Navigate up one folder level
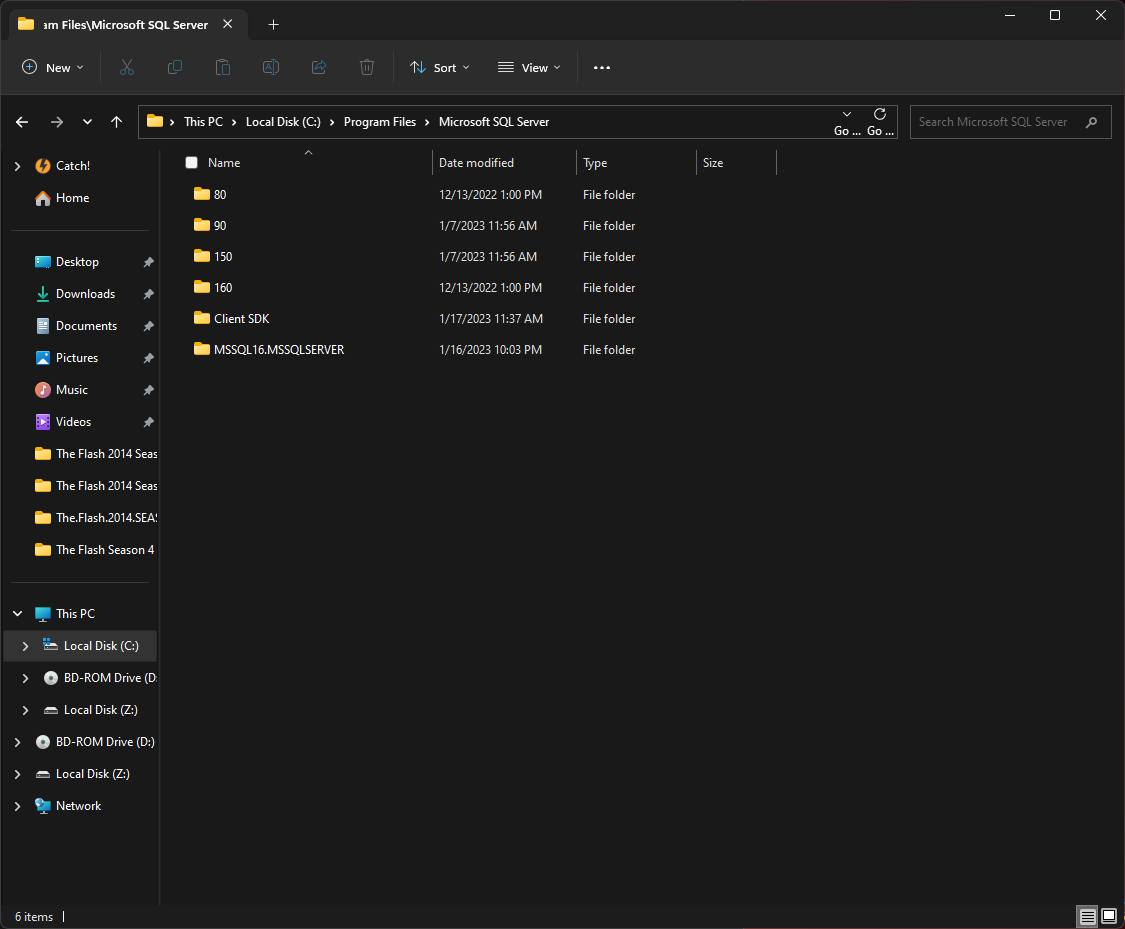 (117, 121)
